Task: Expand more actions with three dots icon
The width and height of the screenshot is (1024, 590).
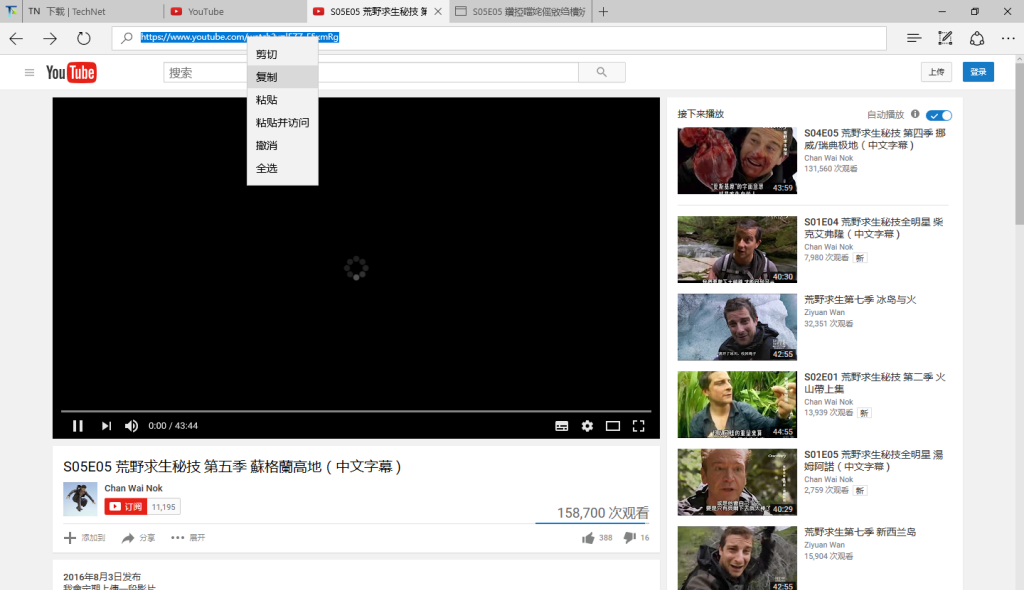Action: (x=178, y=538)
